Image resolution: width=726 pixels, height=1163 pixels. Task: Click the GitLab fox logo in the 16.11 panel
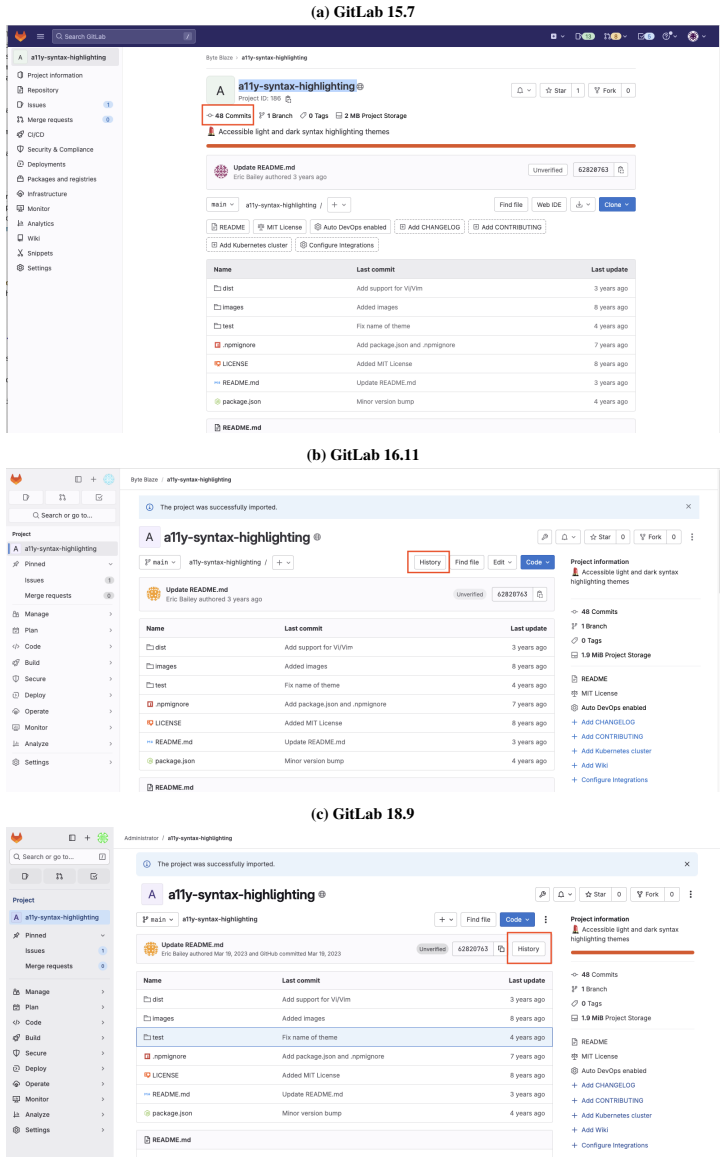click(x=16, y=479)
